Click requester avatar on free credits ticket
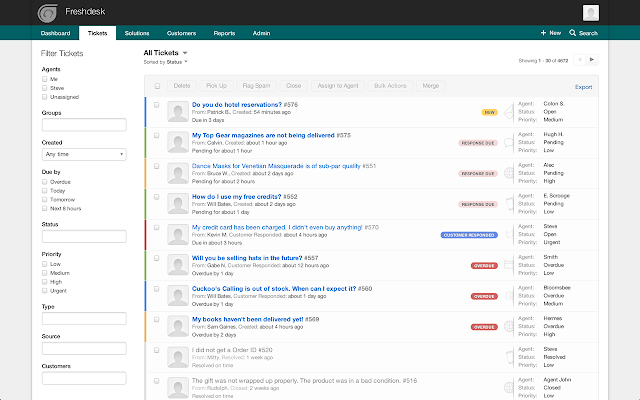The image size is (640, 400). click(x=178, y=204)
